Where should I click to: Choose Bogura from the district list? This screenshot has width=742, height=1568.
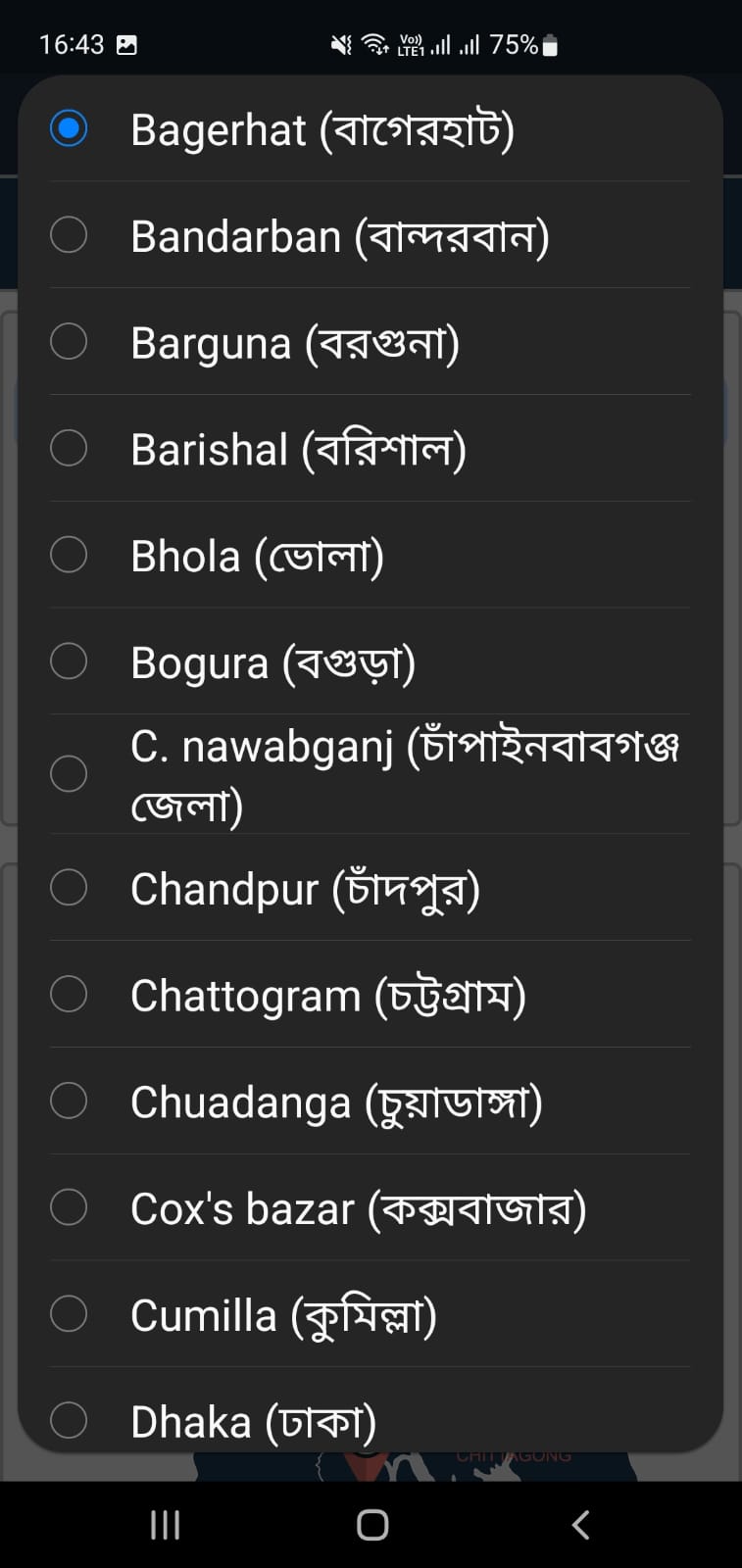point(272,662)
